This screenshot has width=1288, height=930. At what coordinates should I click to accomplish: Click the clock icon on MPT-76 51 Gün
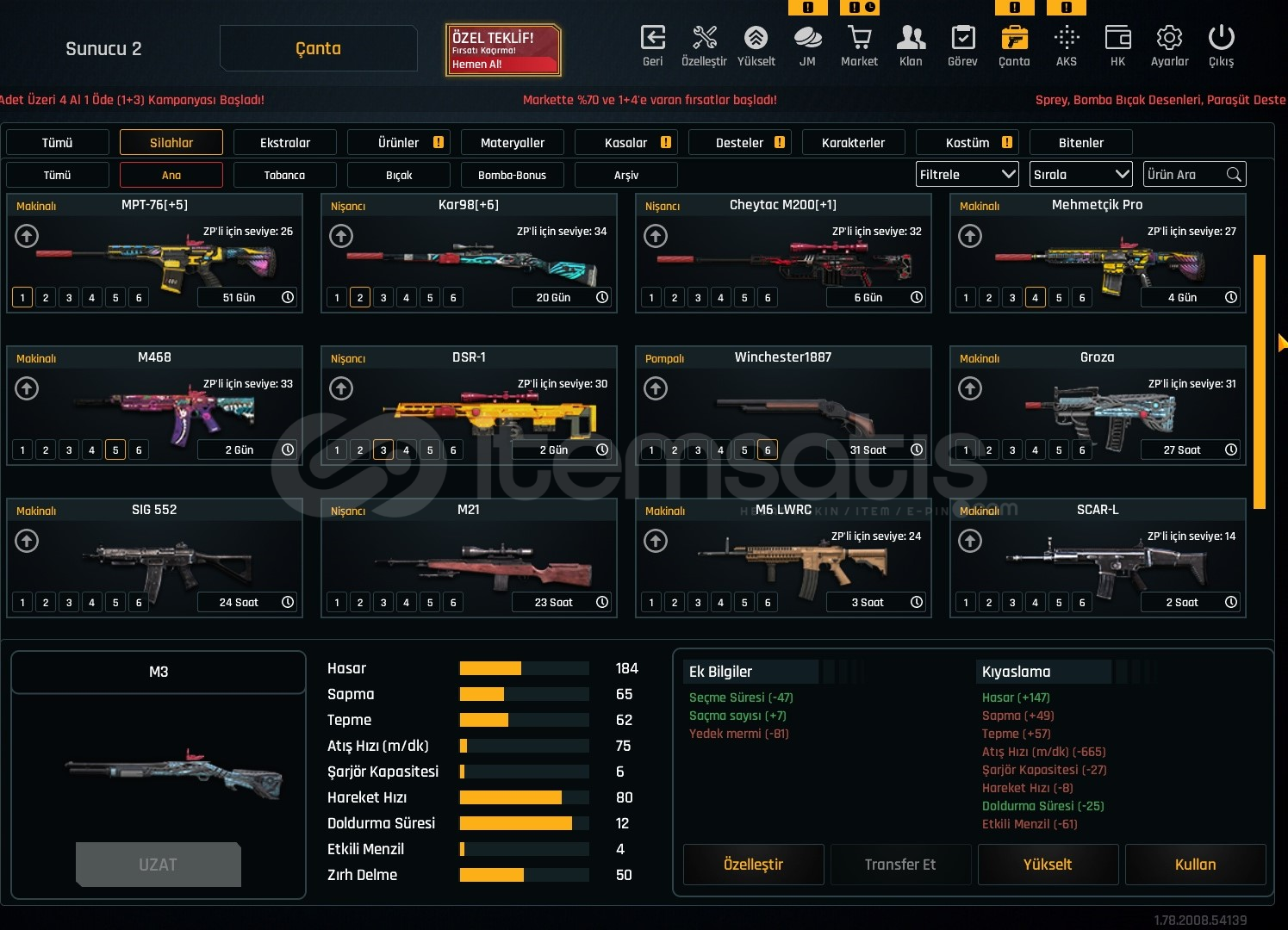click(288, 297)
